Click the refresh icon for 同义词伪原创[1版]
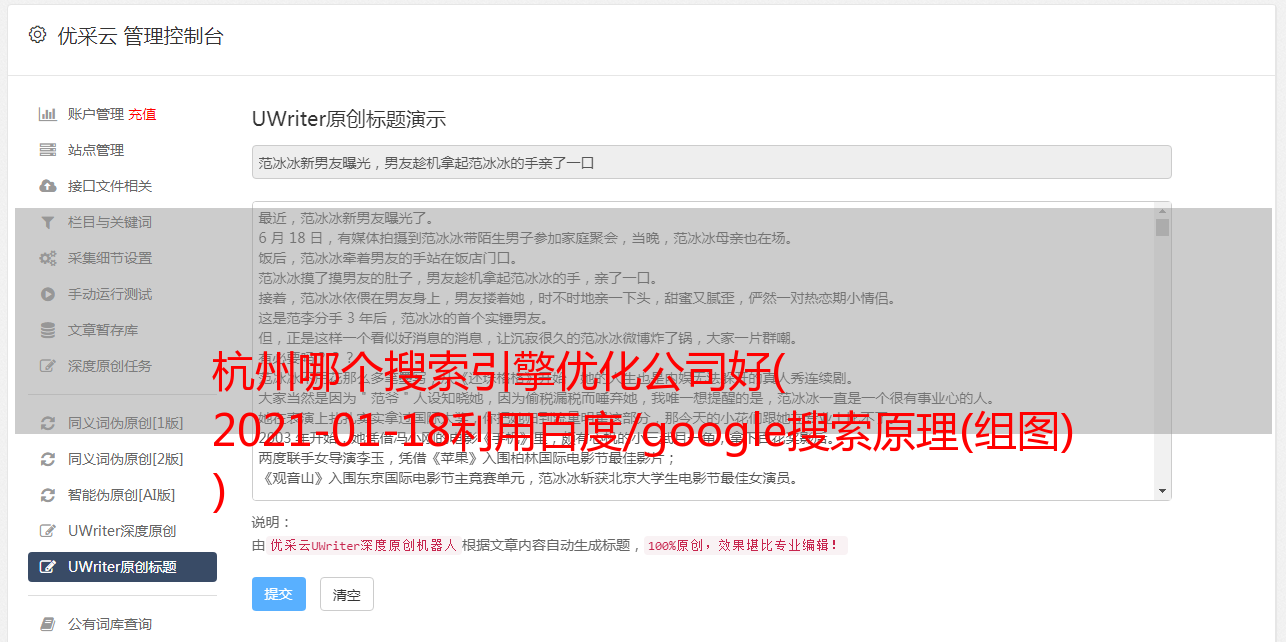Image resolution: width=1286 pixels, height=642 pixels. [x=47, y=423]
